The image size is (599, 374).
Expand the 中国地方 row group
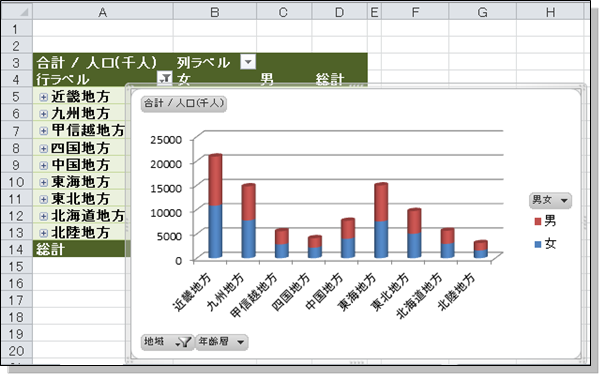(x=44, y=165)
